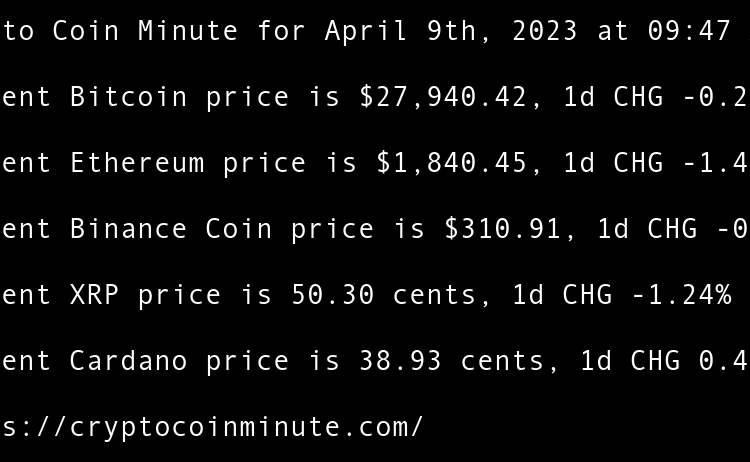750x462 pixels.
Task: Click the word Ethereum
Action: click(137, 163)
